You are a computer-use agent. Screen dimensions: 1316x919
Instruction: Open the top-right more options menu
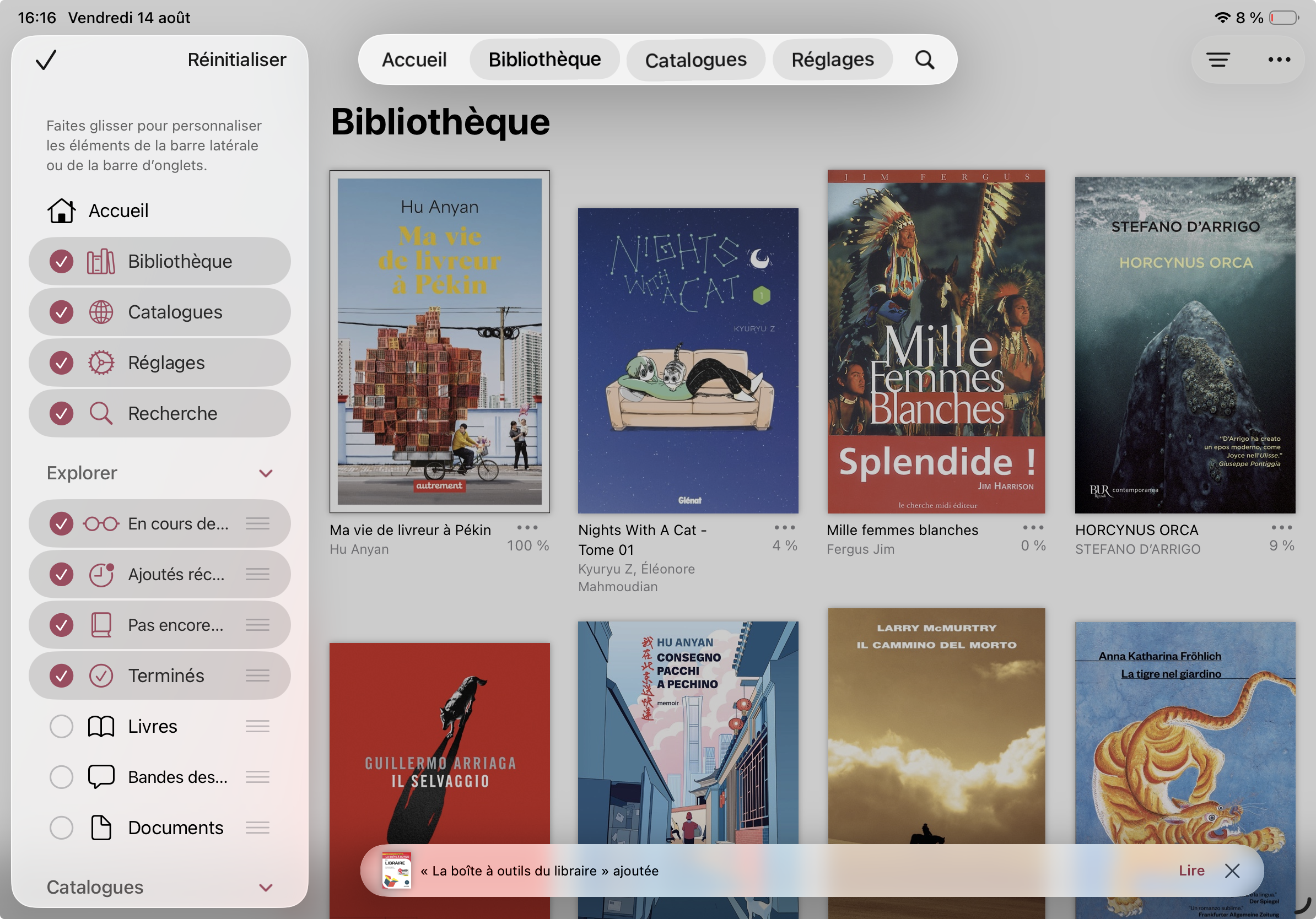coord(1279,60)
